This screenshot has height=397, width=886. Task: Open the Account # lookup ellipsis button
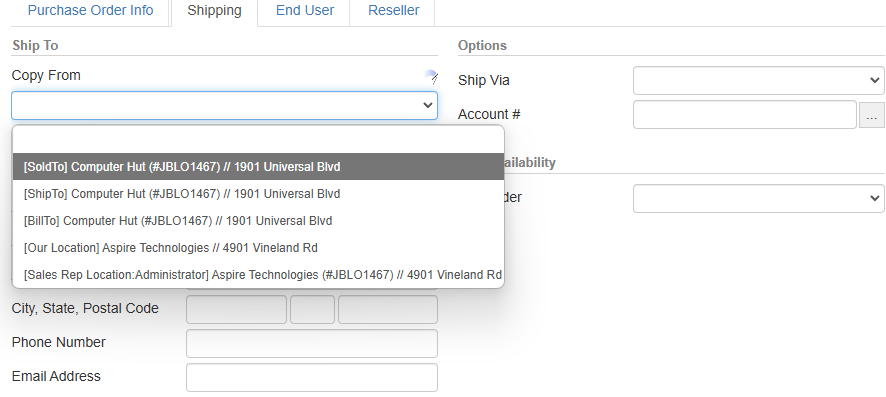click(x=872, y=115)
